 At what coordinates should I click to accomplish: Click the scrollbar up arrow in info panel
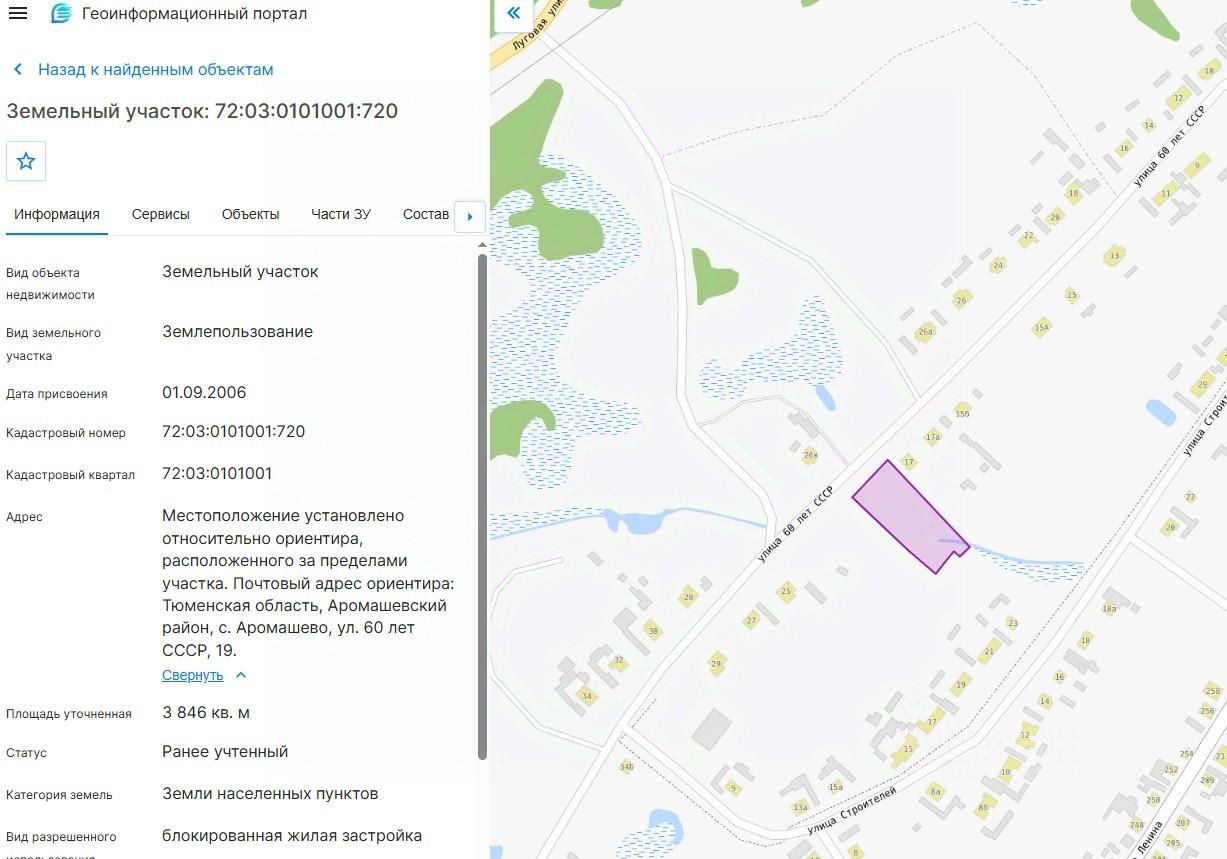click(482, 245)
